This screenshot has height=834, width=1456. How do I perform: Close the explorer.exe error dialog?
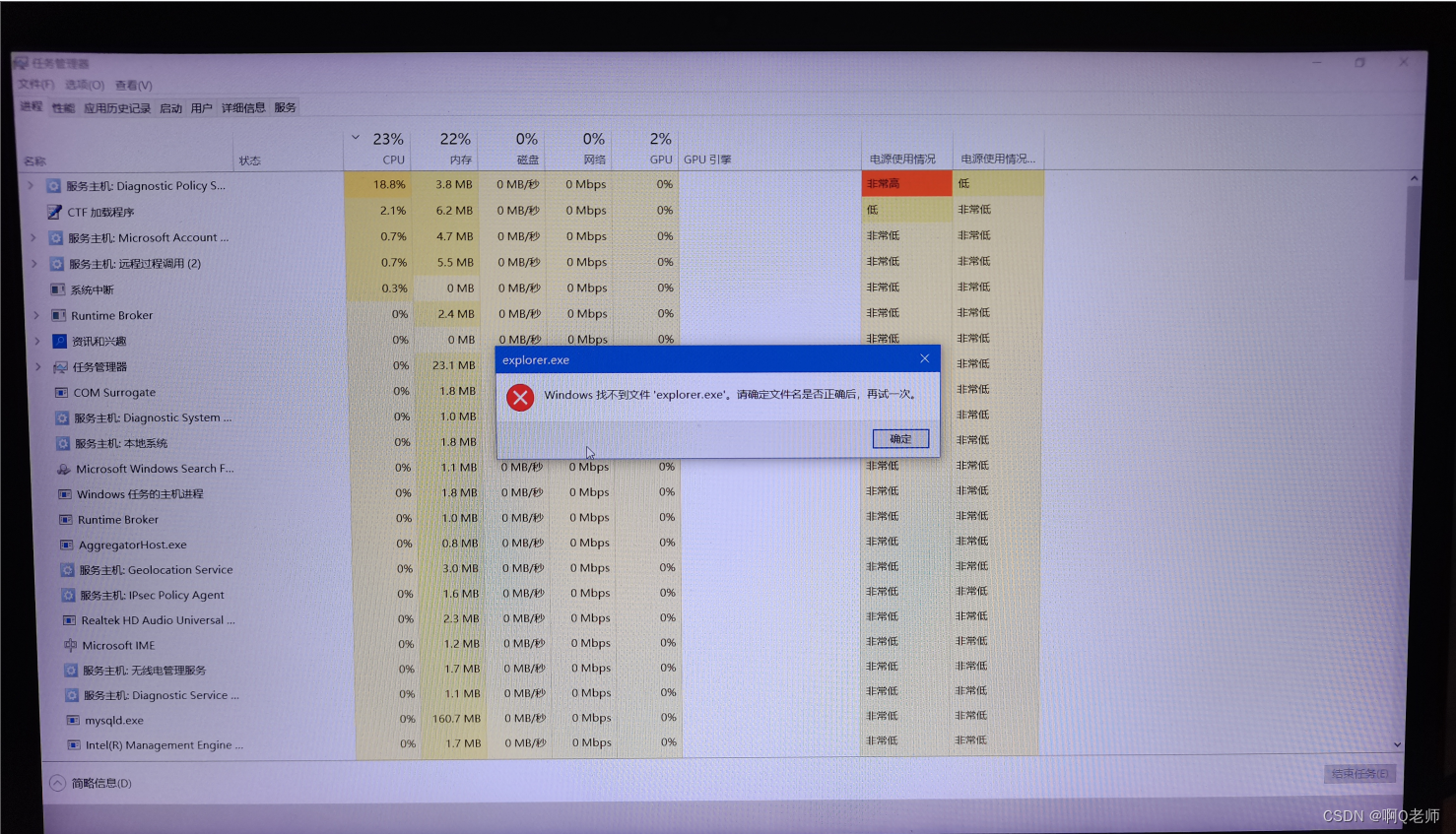coord(924,358)
